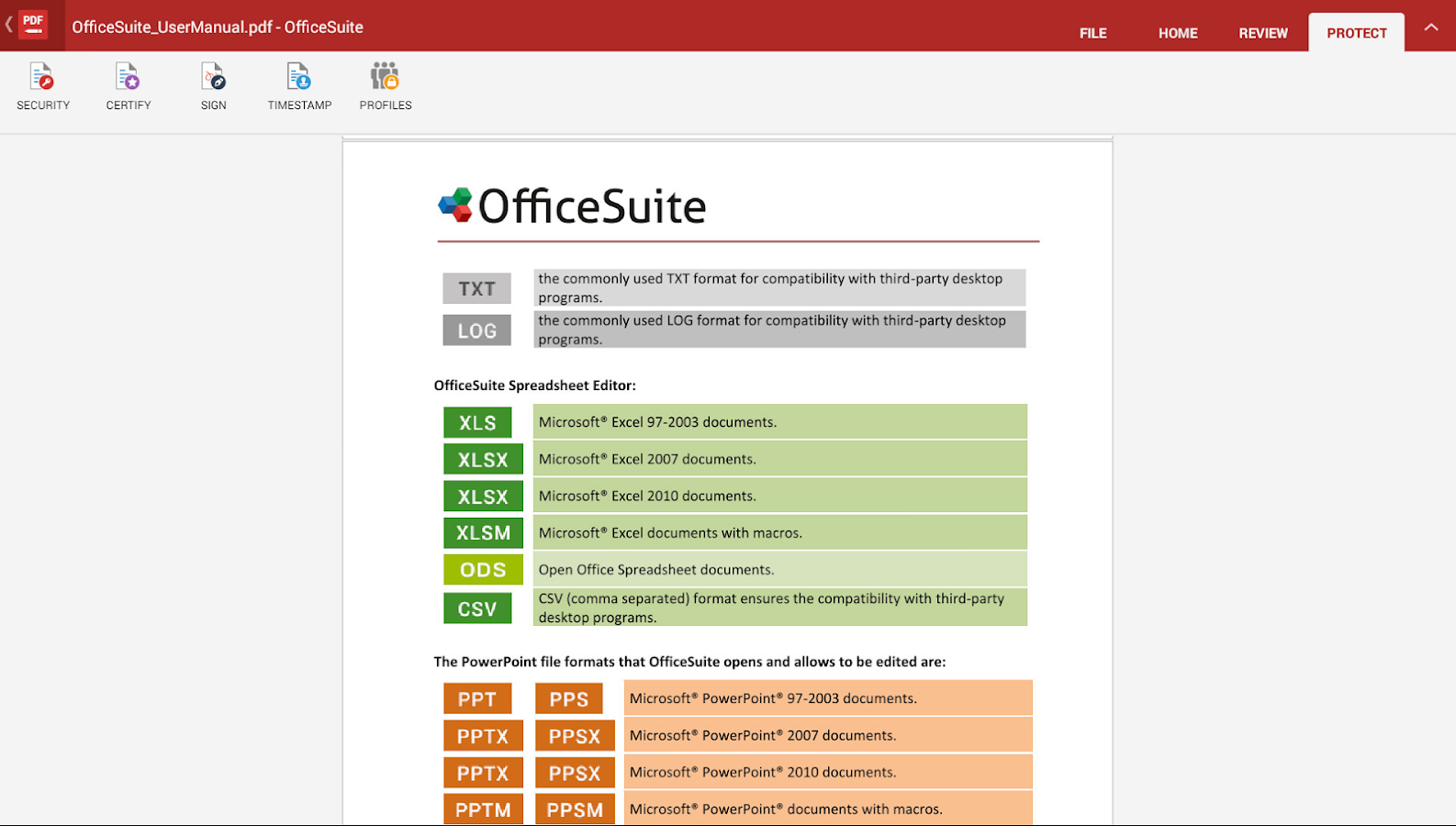Click text 'Microsoft Excel 2007 documents.'
The height and width of the screenshot is (826, 1456).
click(x=647, y=459)
